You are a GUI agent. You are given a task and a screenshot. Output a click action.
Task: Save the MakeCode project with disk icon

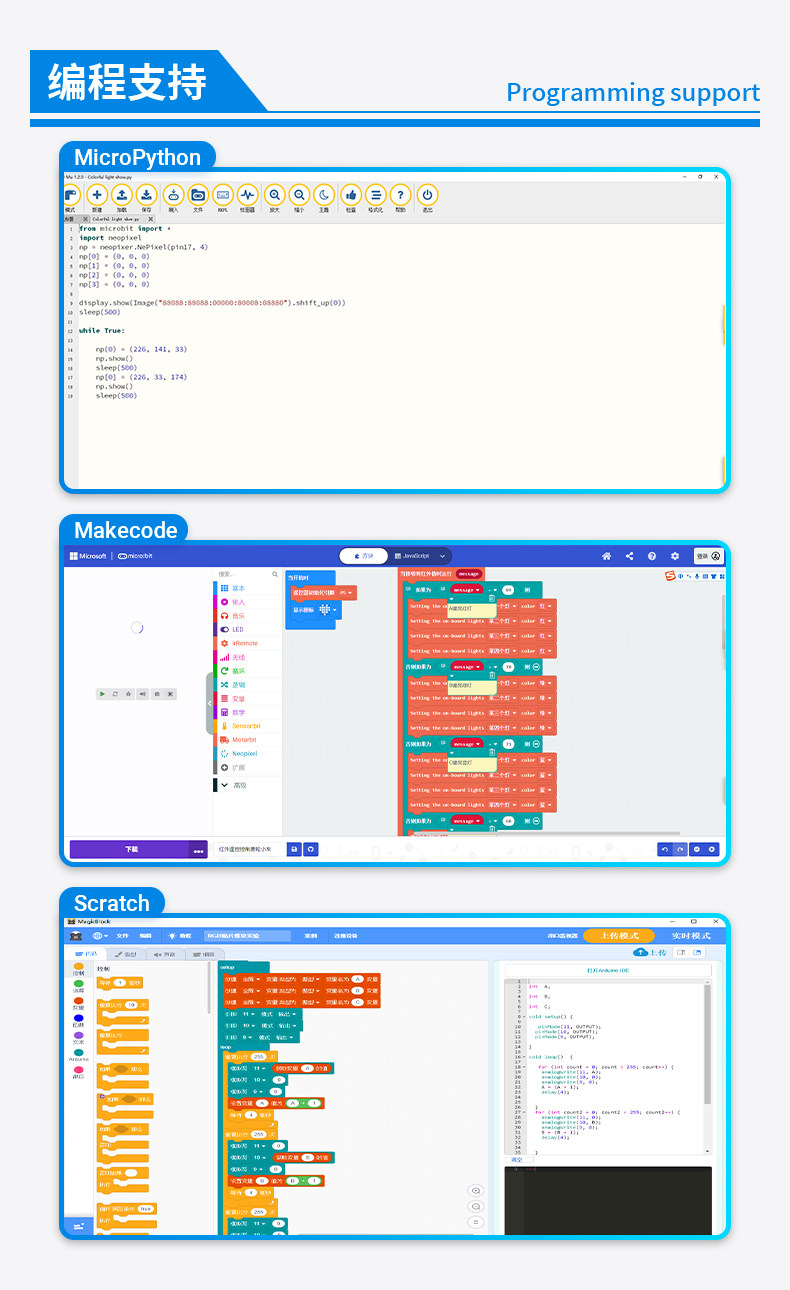(294, 849)
